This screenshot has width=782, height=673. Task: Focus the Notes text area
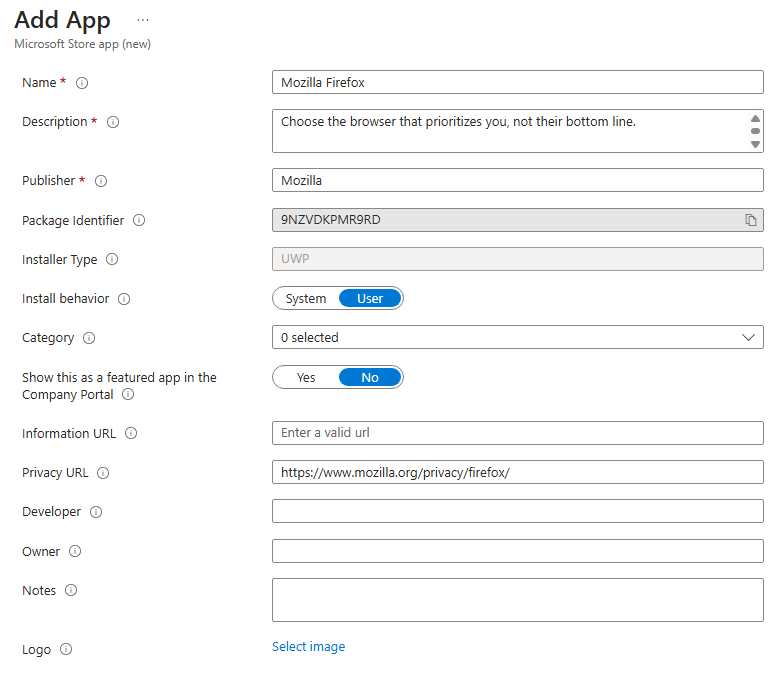point(518,600)
